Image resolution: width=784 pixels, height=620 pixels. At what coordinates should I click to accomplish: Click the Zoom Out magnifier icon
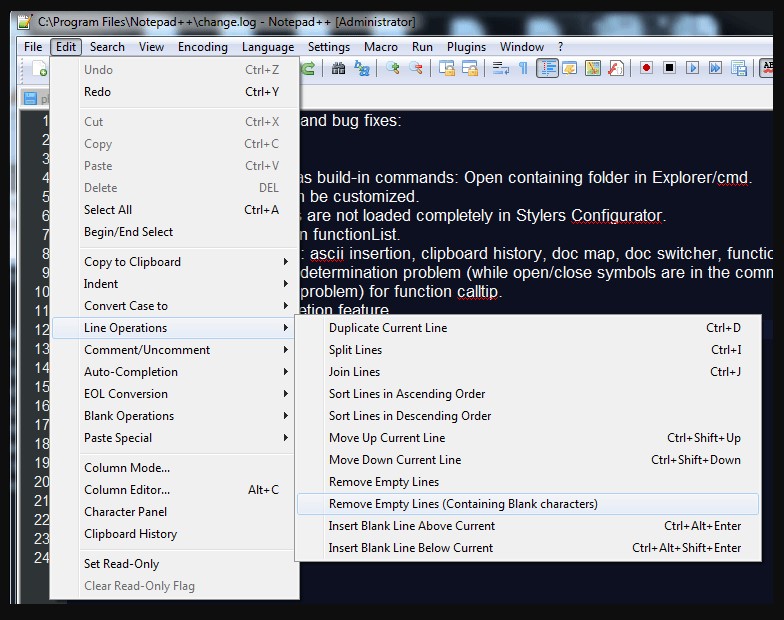pos(416,68)
